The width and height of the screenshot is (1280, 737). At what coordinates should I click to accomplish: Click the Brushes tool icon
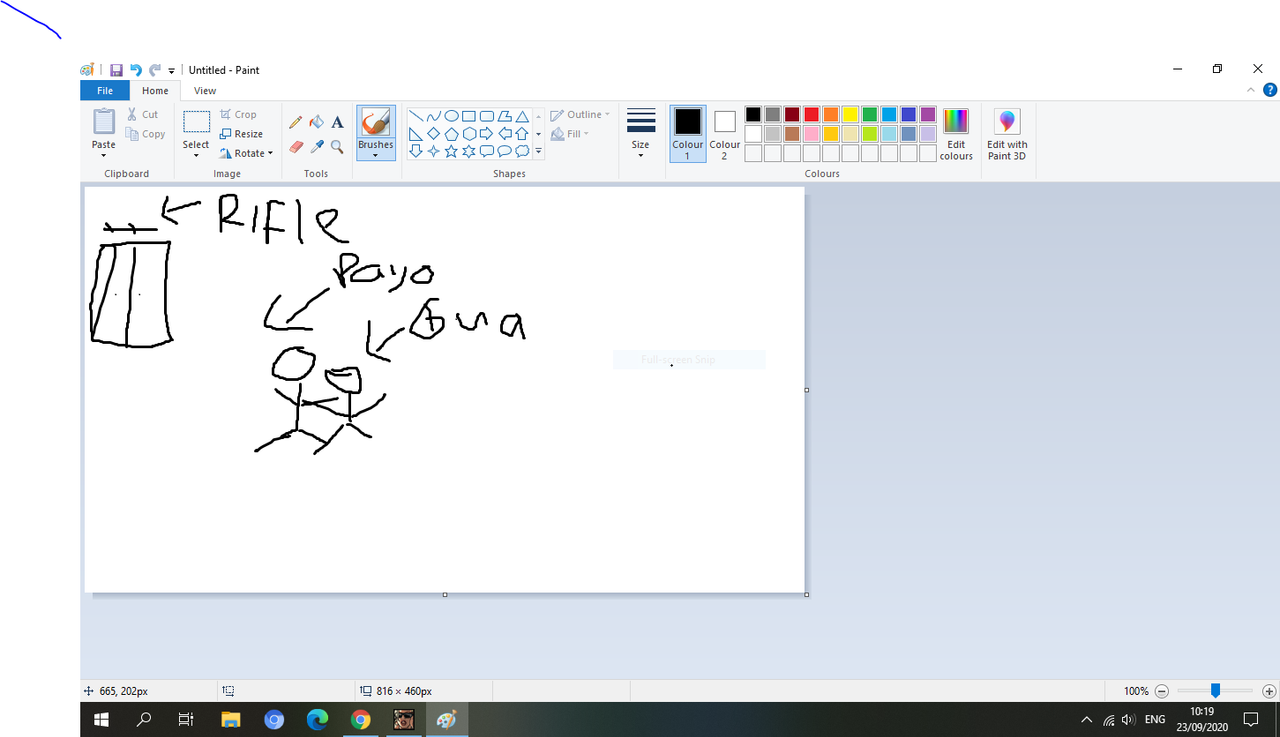[x=376, y=122]
